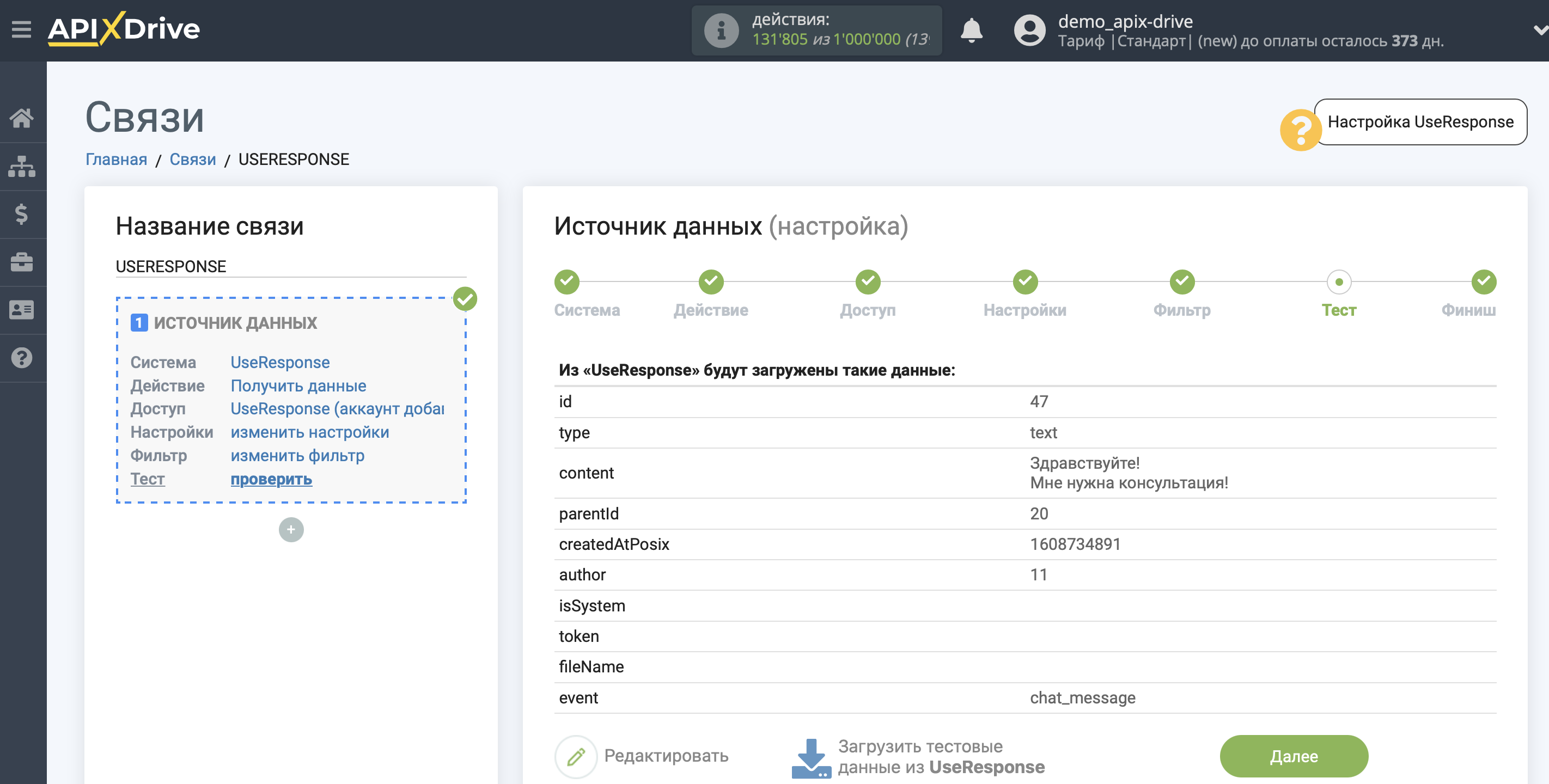Select the type value text
The height and width of the screenshot is (784, 1549).
(1044, 433)
